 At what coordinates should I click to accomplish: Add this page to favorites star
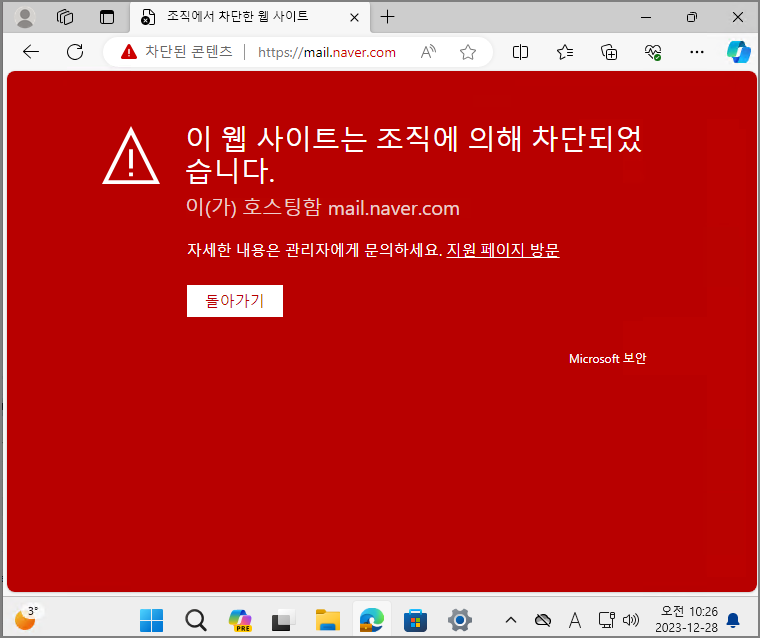click(468, 52)
